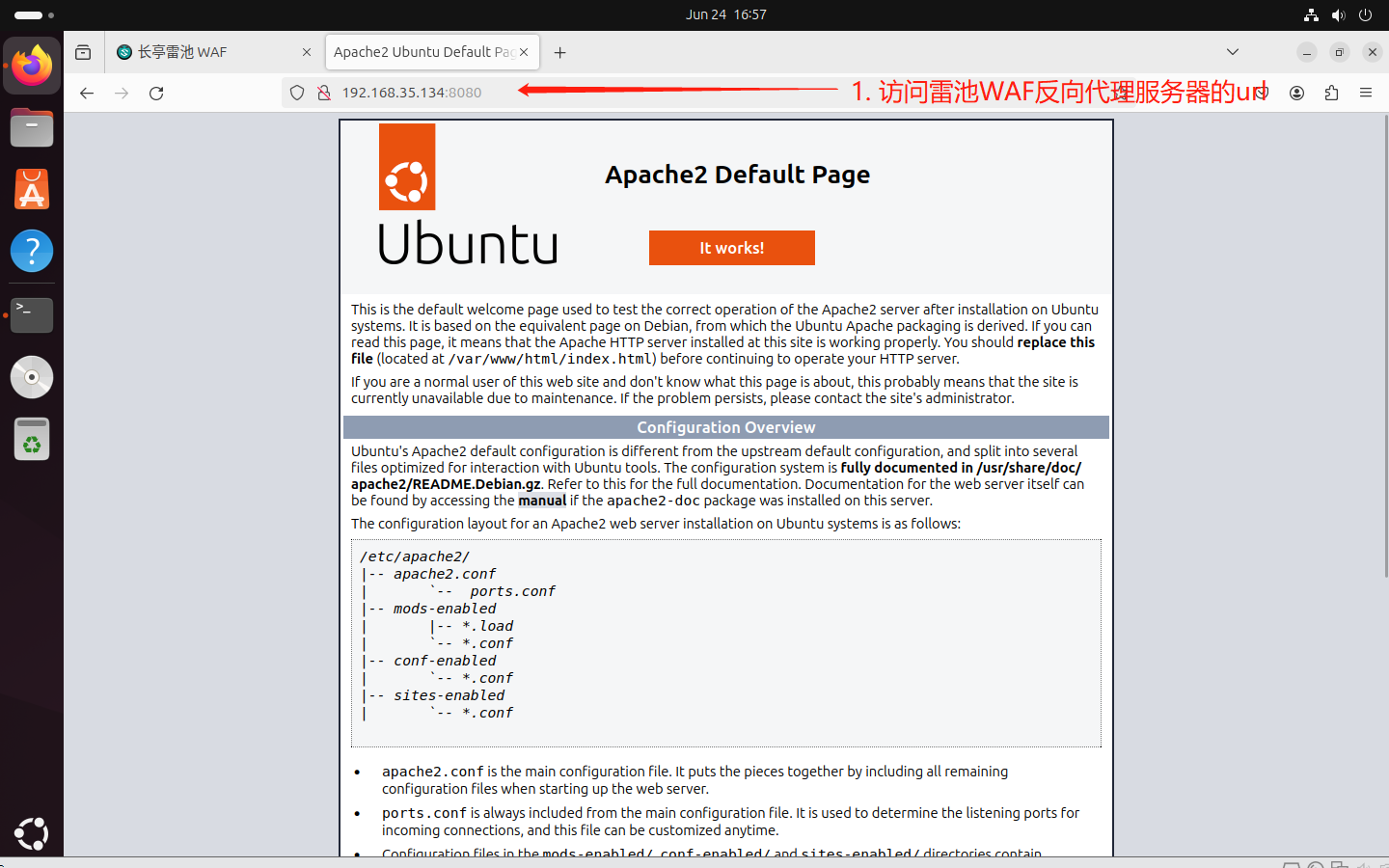Open a new tab with plus button
The width and height of the screenshot is (1389, 868).
560,52
